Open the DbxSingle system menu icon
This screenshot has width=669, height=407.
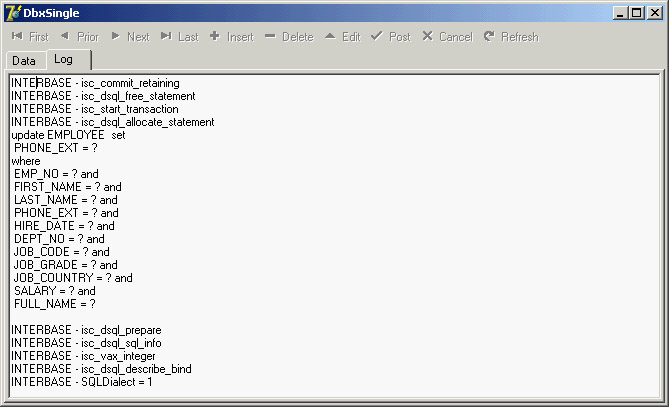(x=12, y=12)
